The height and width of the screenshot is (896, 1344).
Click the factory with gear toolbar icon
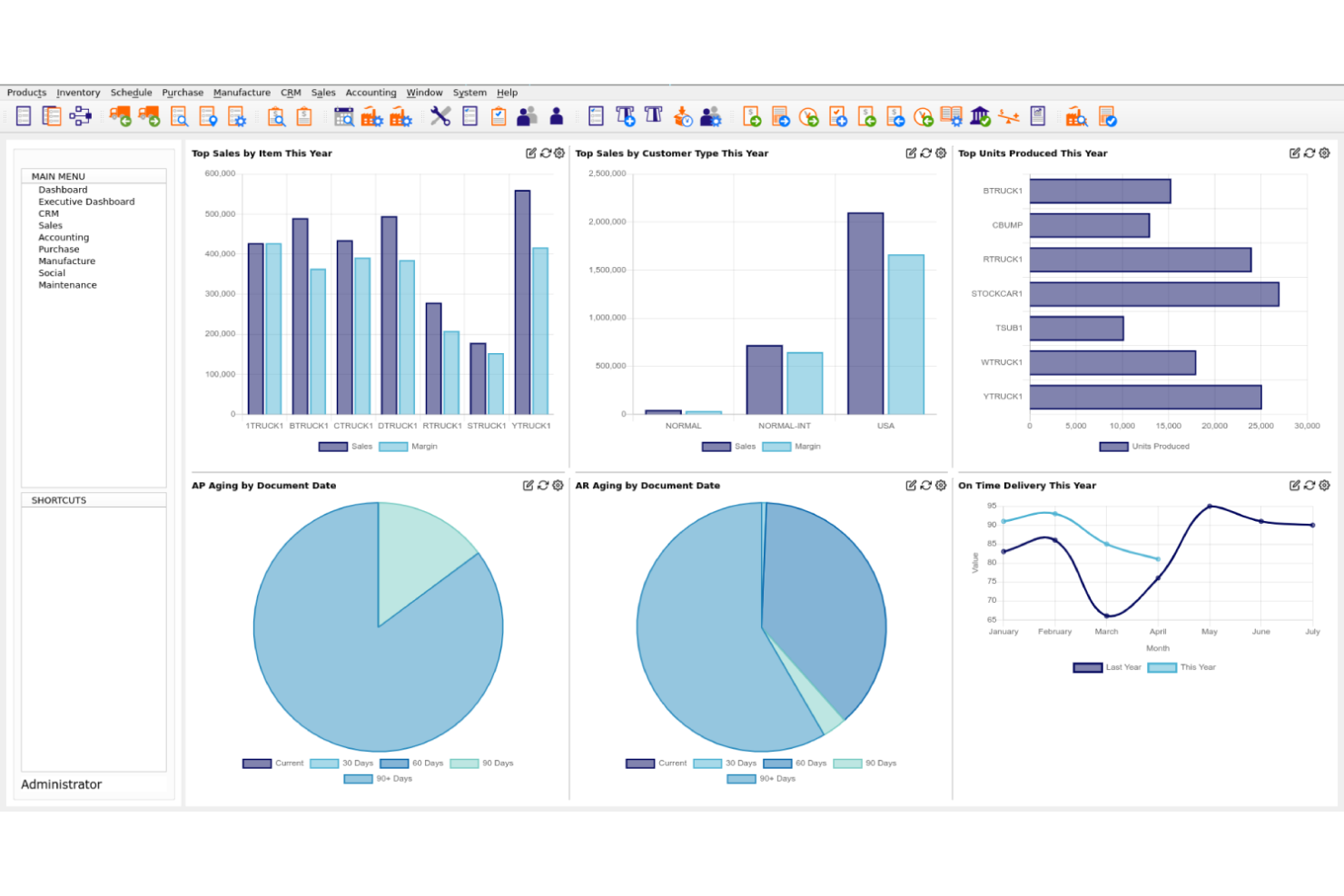click(x=371, y=116)
